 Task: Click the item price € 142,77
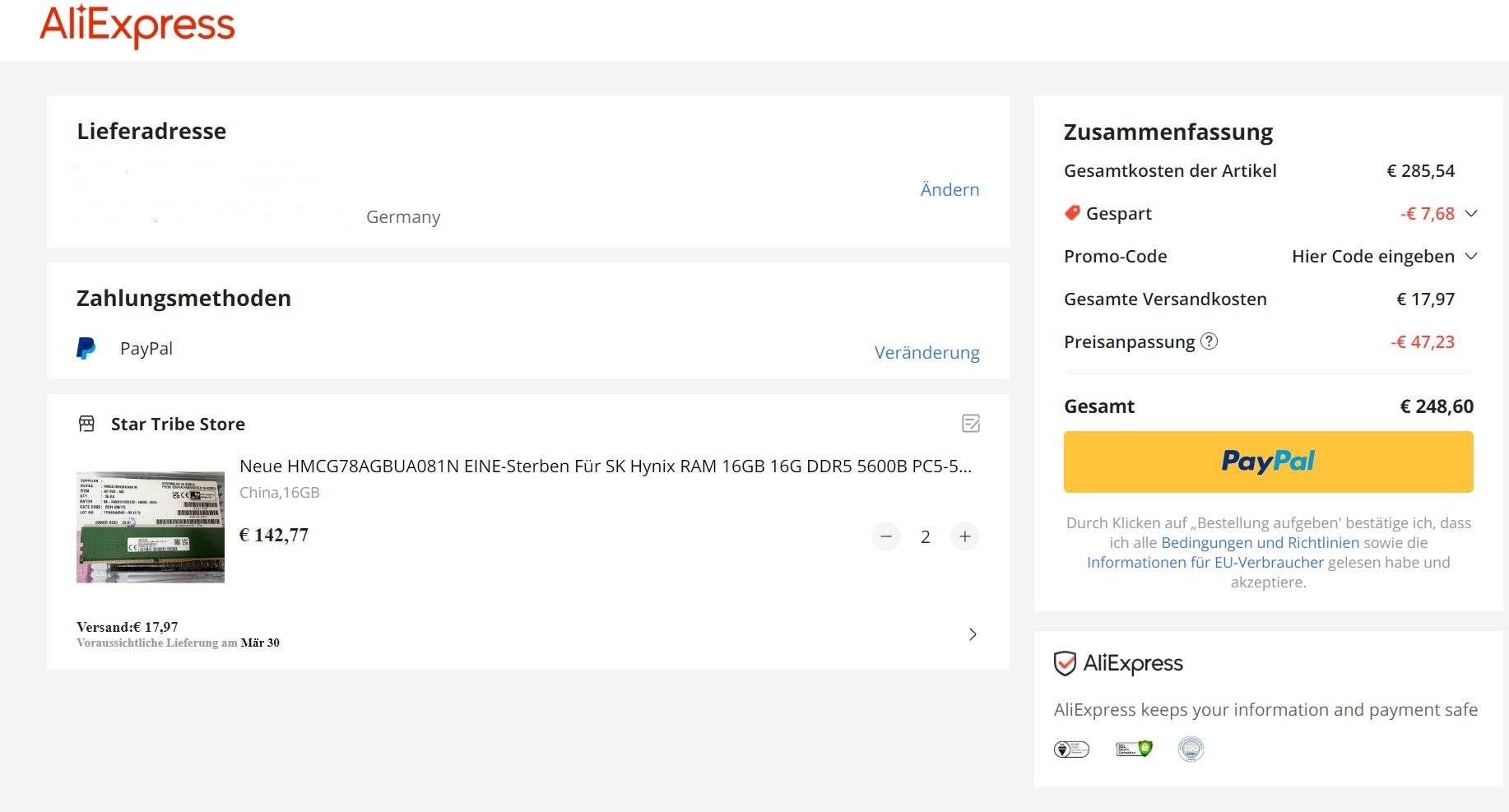tap(274, 535)
